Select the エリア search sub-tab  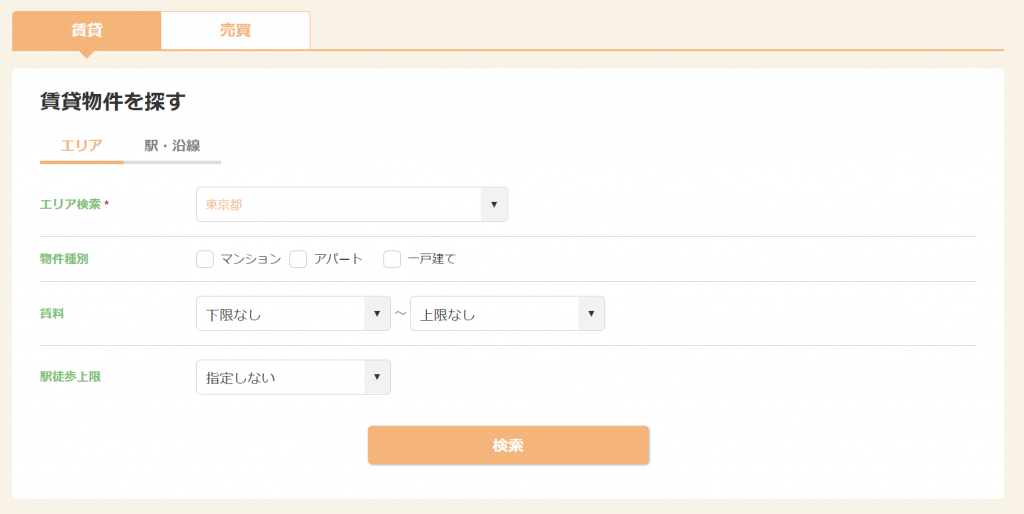(81, 146)
